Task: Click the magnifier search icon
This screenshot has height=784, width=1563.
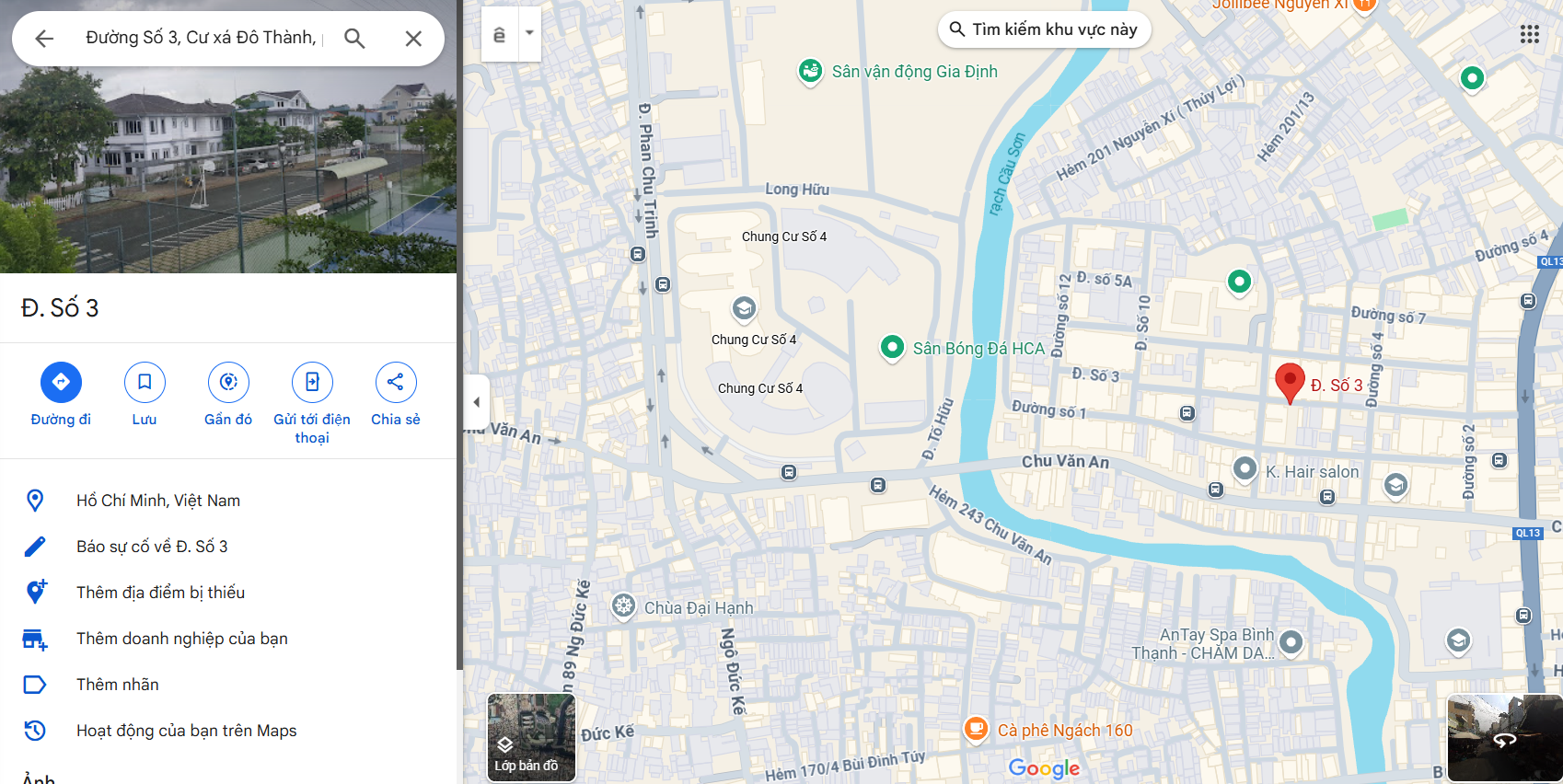Action: (x=354, y=39)
